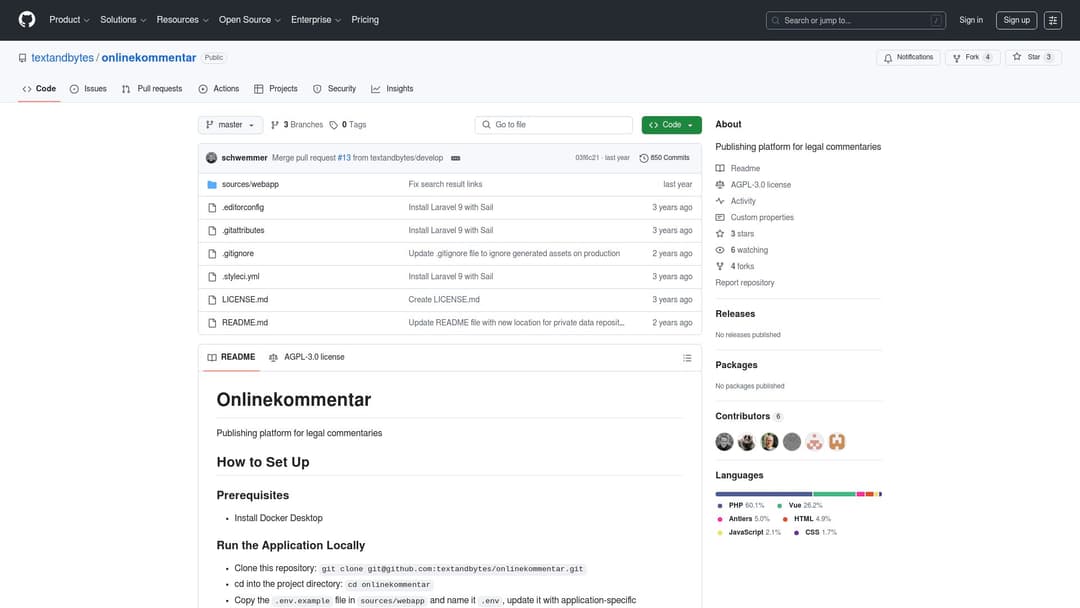The height and width of the screenshot is (608, 1080).
Task: View the 850 Commits history
Action: (x=665, y=158)
